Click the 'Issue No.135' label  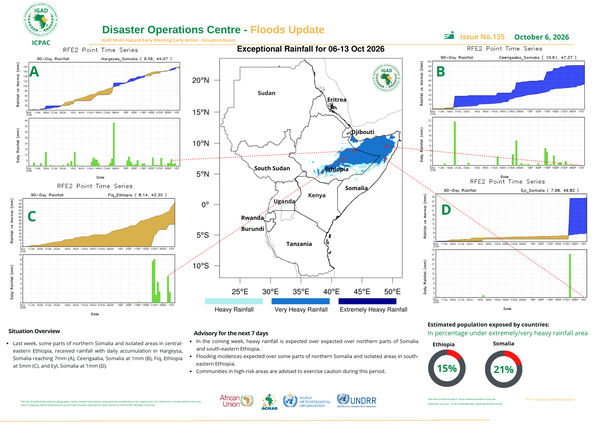(482, 37)
